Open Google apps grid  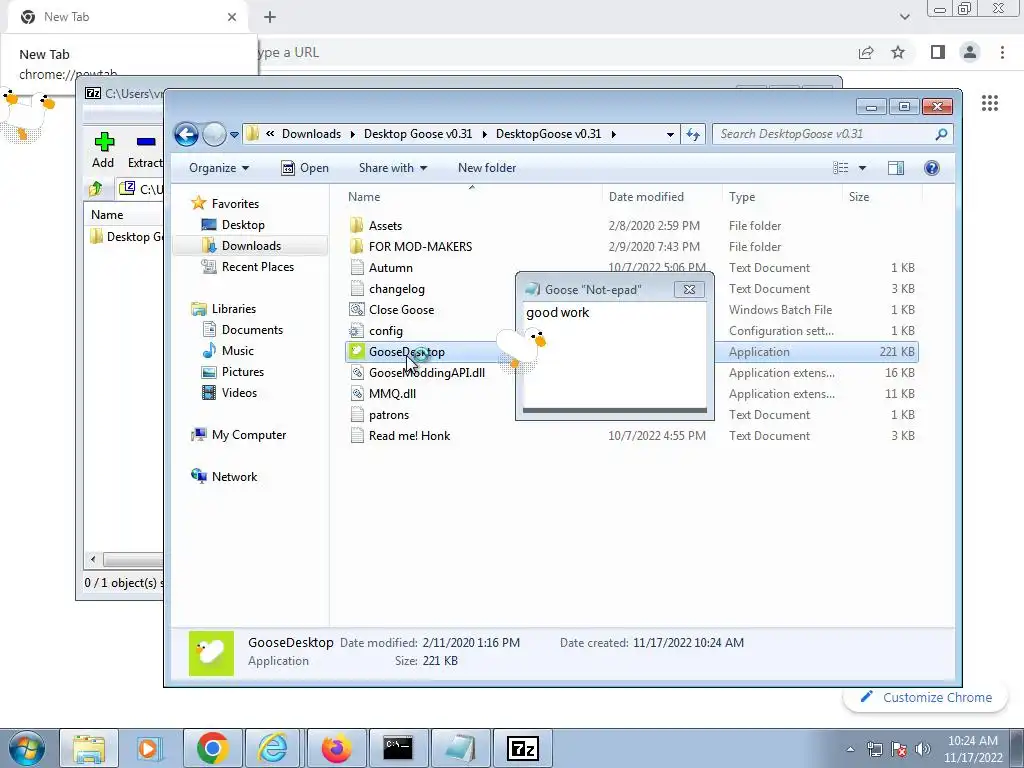coord(990,103)
